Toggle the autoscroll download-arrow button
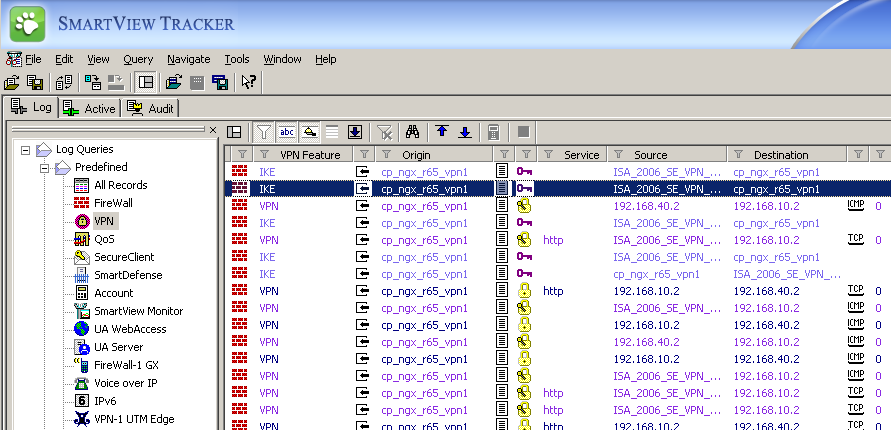Screen dimensions: 891x430 (355, 132)
